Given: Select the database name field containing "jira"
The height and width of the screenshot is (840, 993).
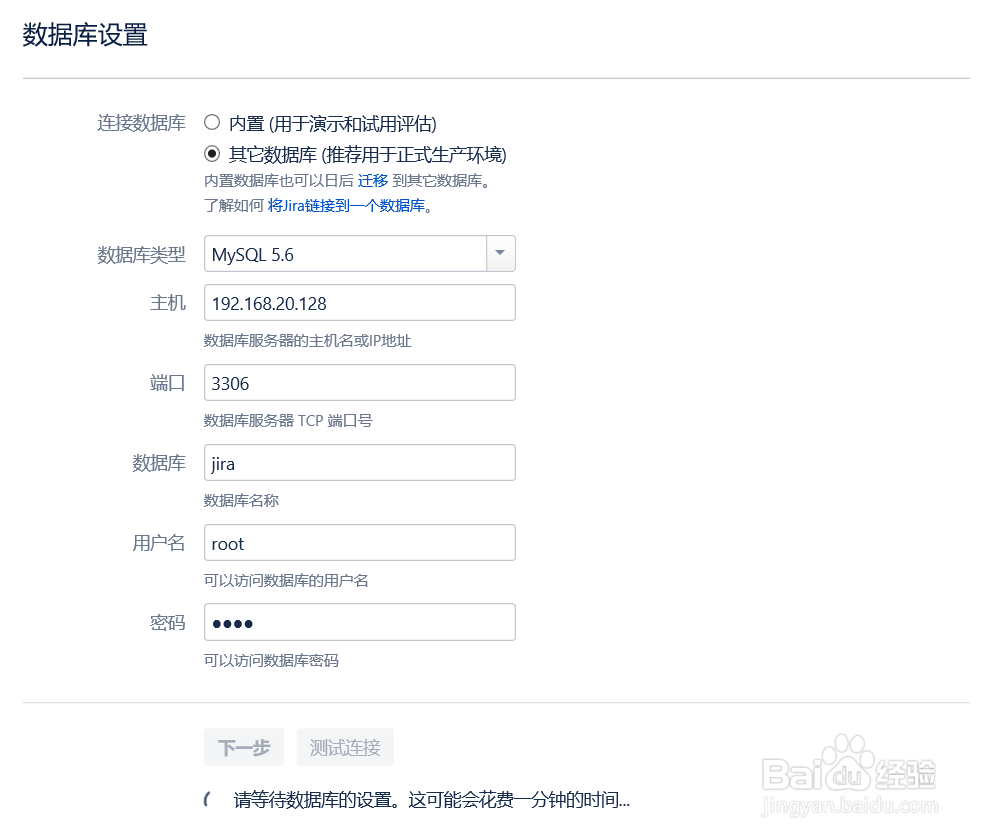Looking at the screenshot, I should pos(360,462).
